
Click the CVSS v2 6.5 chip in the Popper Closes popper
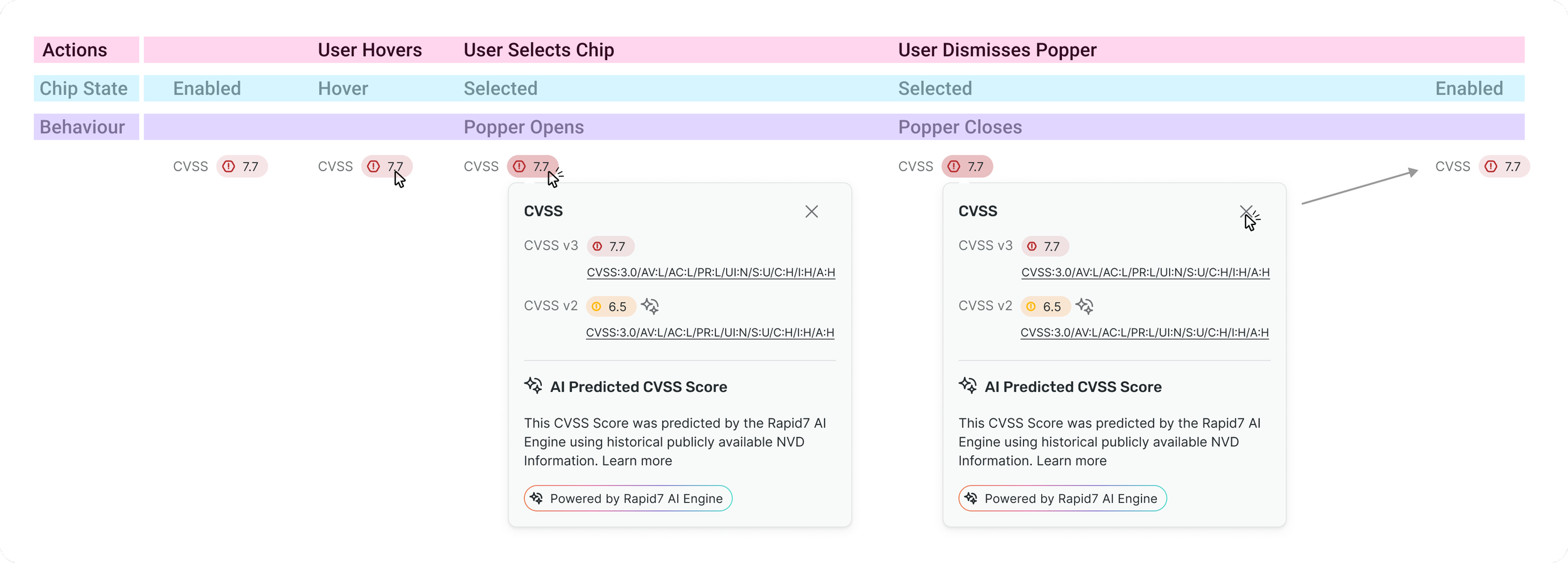pos(1045,307)
